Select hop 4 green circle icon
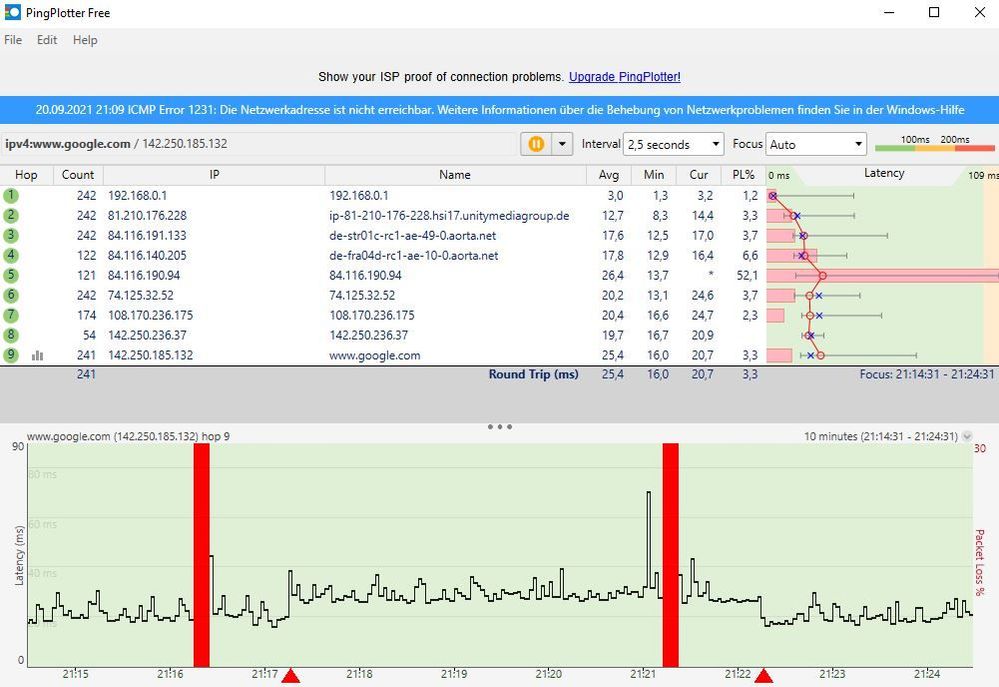Screen dimensions: 999x687 tap(11, 256)
